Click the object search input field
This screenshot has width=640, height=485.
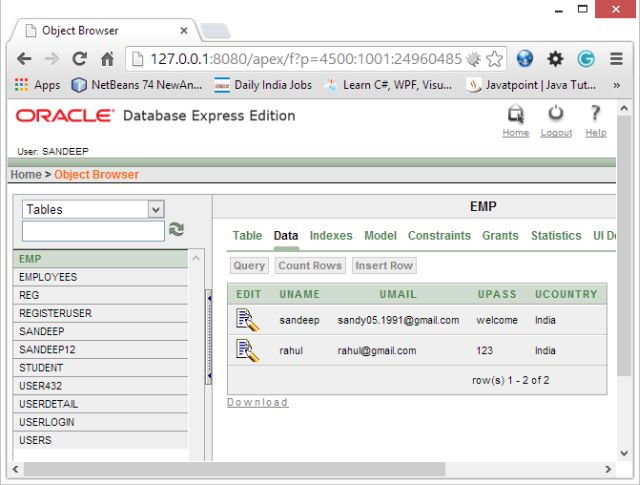93,231
